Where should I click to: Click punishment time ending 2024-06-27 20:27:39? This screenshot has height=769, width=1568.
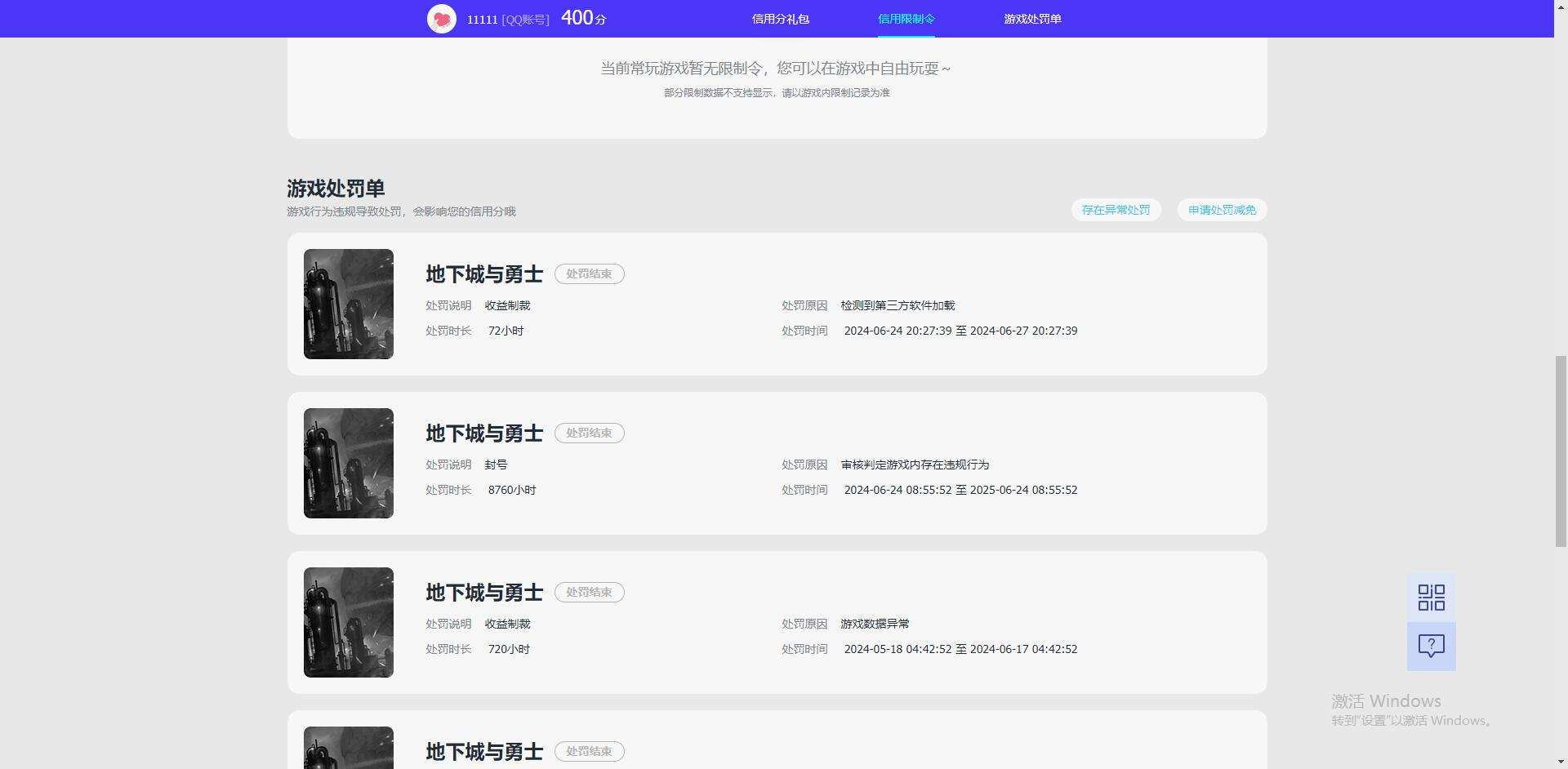point(960,331)
